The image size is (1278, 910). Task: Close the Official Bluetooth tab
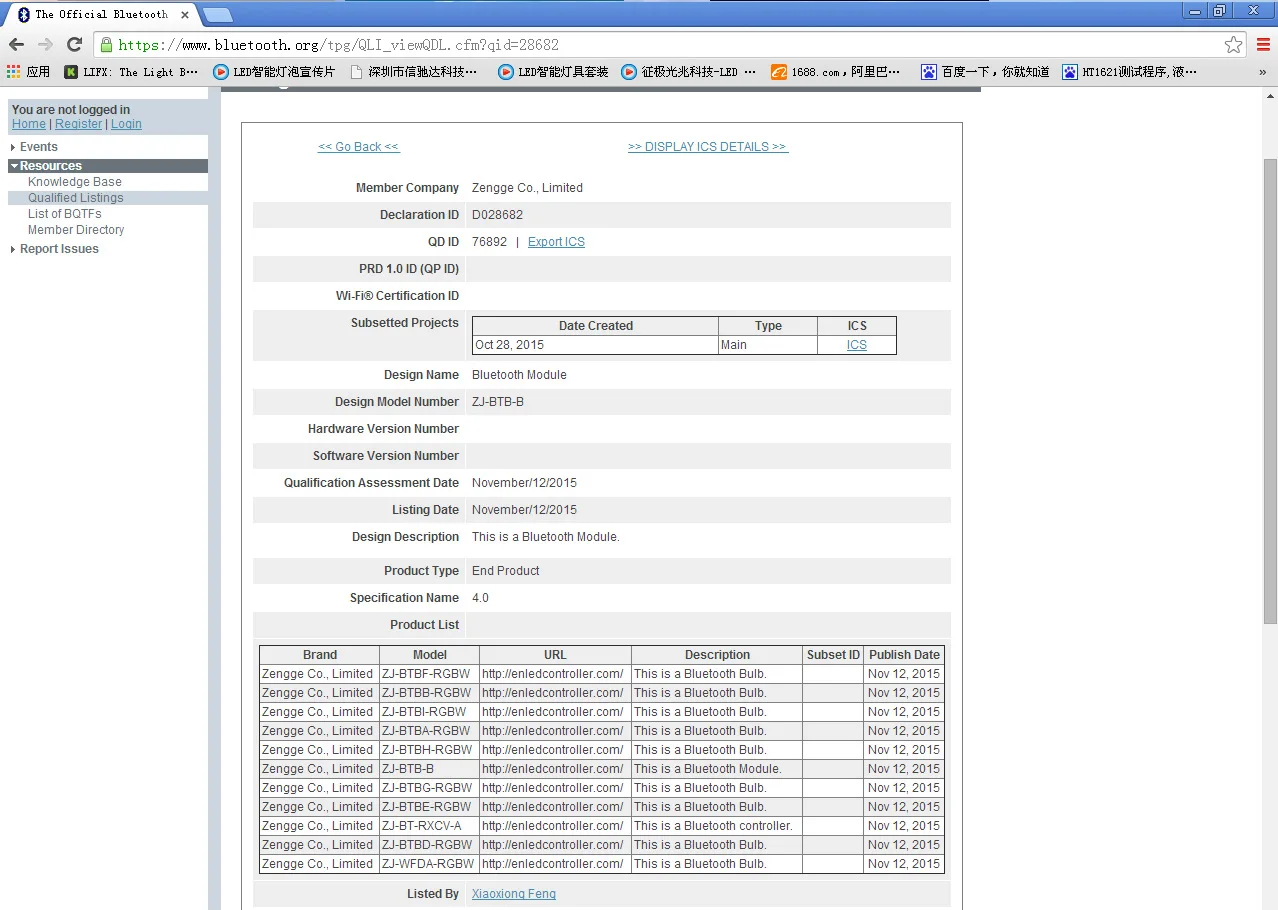click(185, 15)
